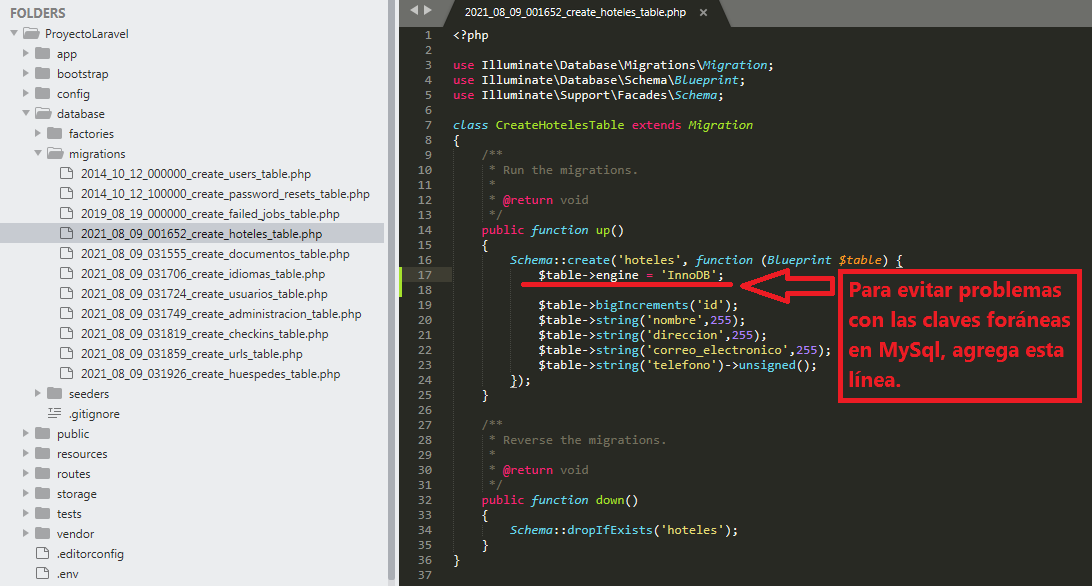The width and height of the screenshot is (1092, 586).
Task: Select the routes folder
Action: (73, 474)
